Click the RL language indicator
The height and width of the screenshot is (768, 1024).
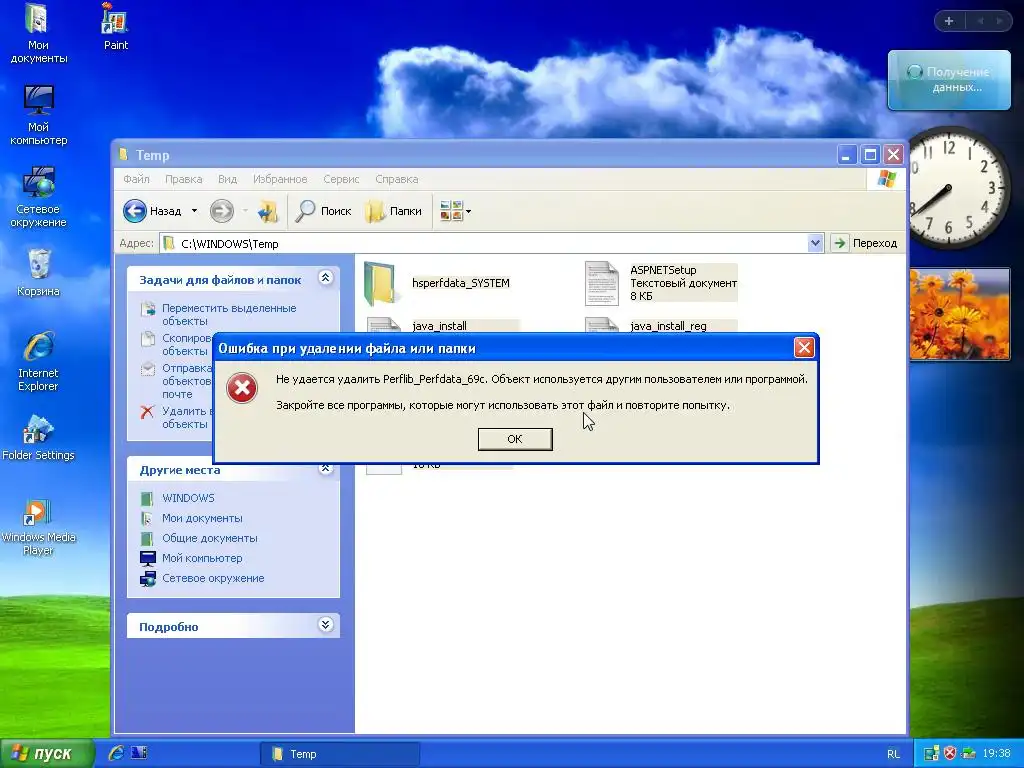[x=893, y=754]
